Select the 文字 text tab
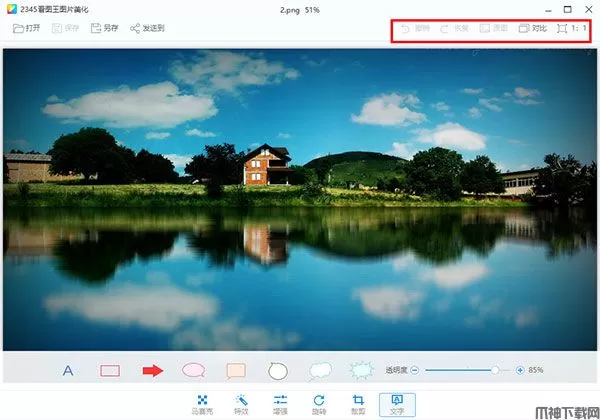The width and height of the screenshot is (600, 420). (x=397, y=404)
